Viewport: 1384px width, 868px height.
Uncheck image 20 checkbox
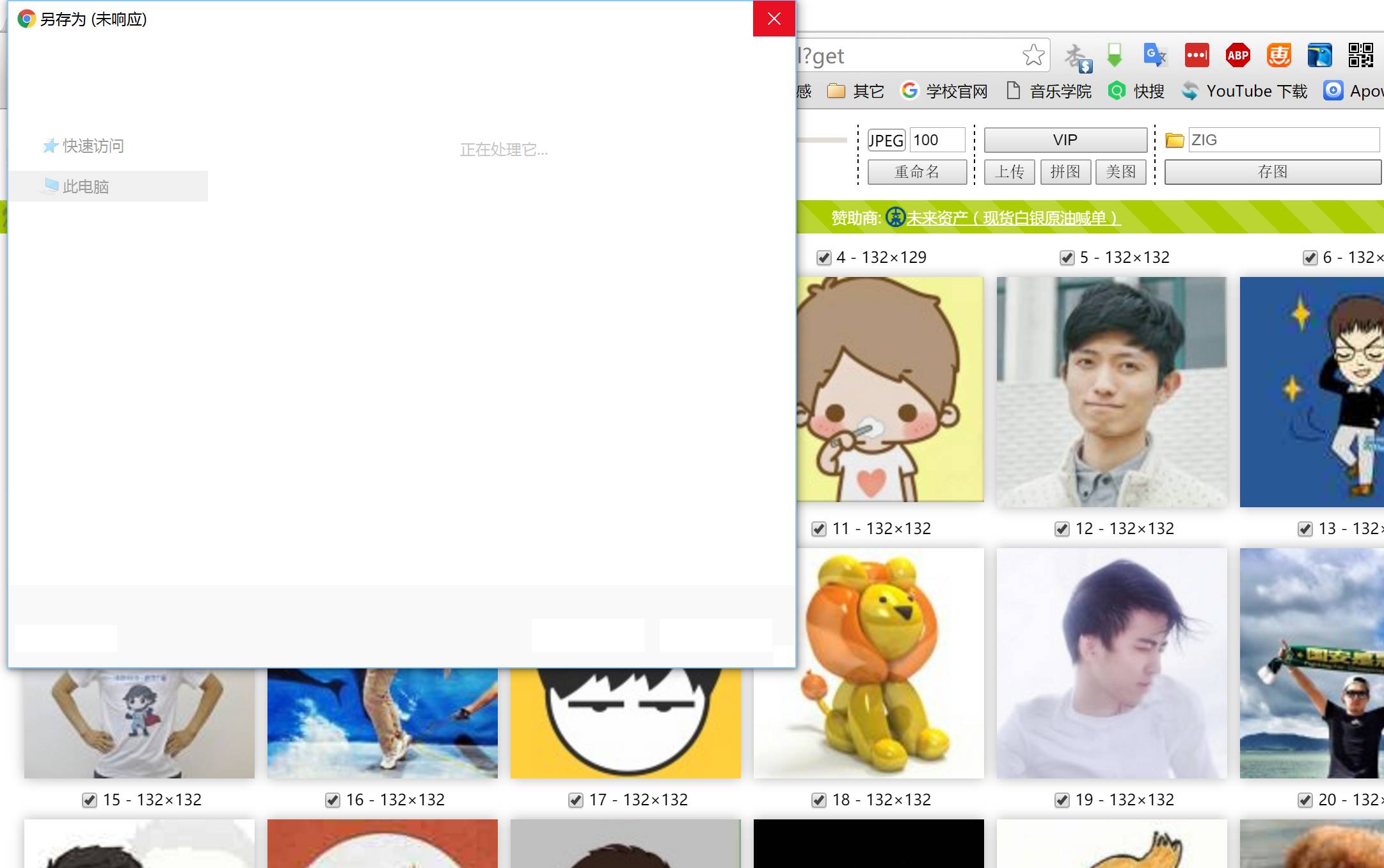coord(1305,800)
